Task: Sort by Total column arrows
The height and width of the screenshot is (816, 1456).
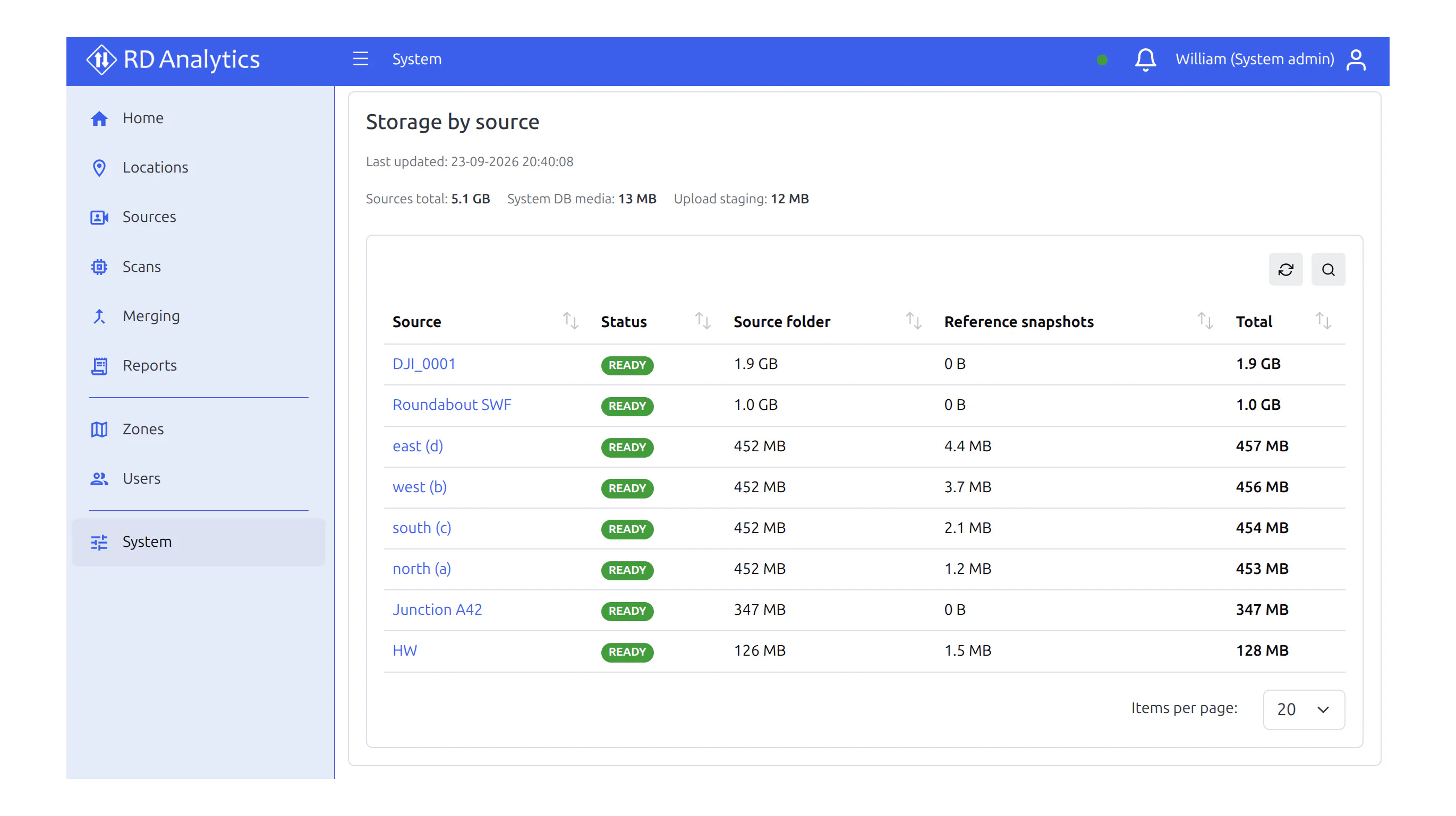Action: pyautogui.click(x=1323, y=321)
